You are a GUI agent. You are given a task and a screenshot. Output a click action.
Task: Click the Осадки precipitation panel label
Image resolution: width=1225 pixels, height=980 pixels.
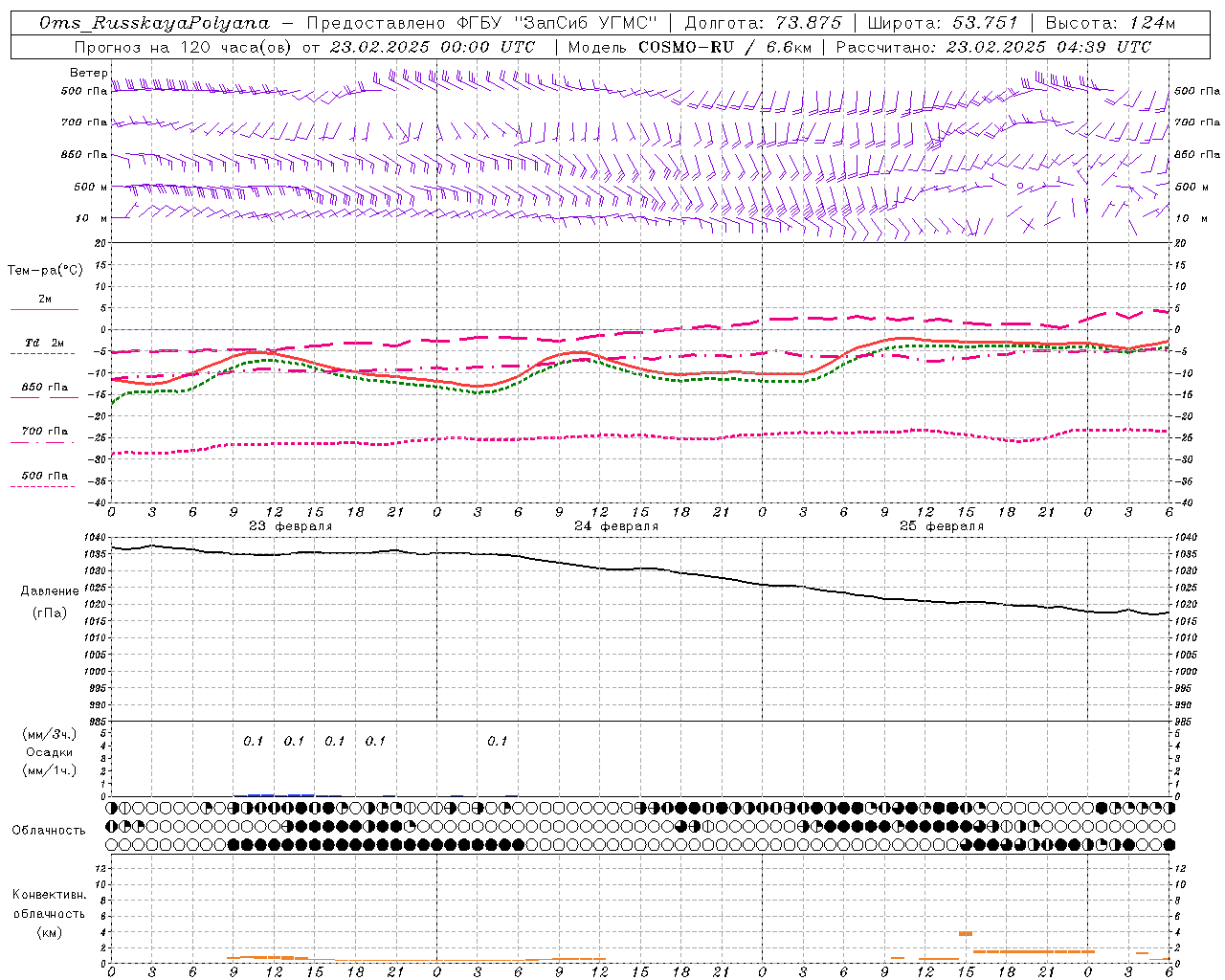coord(50,752)
